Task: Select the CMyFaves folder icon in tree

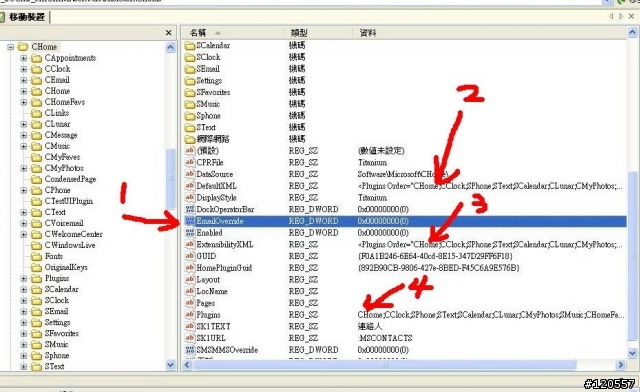Action: coord(36,157)
